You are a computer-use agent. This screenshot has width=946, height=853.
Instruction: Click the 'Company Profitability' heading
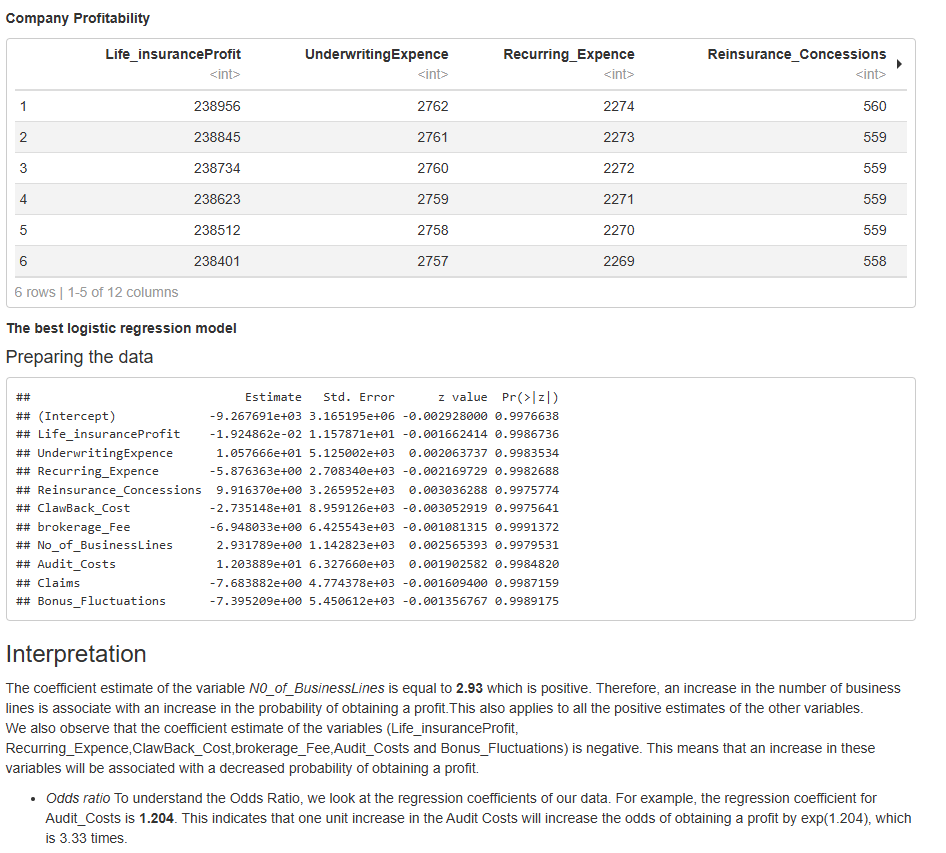pos(78,19)
